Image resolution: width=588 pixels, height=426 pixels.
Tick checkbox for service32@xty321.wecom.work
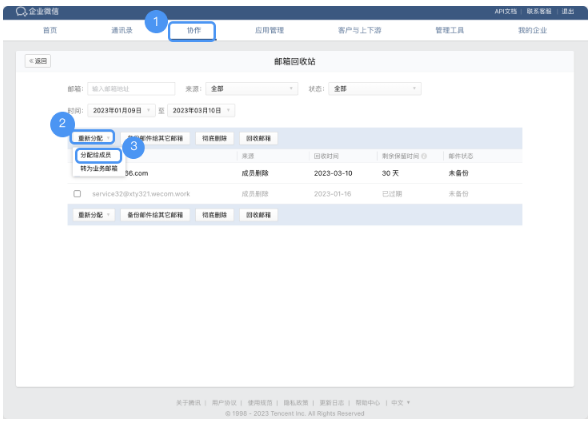[77, 194]
